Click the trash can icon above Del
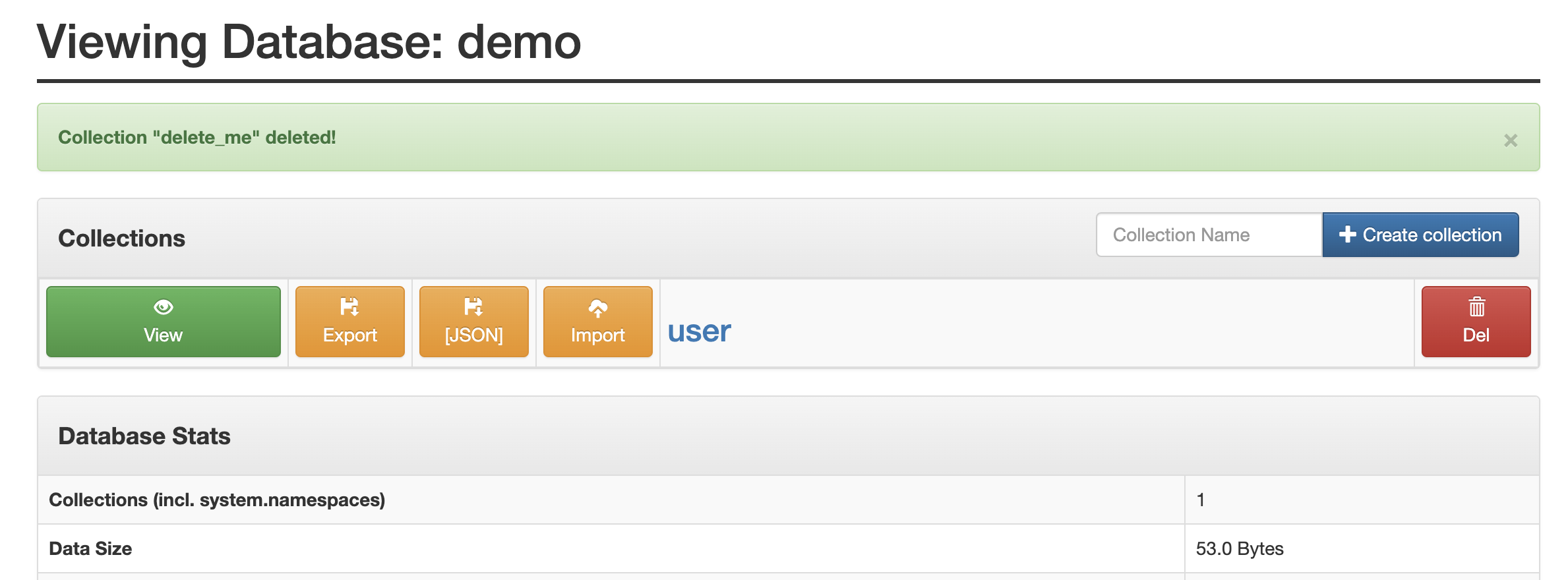Viewport: 1568px width, 580px height. click(1476, 306)
